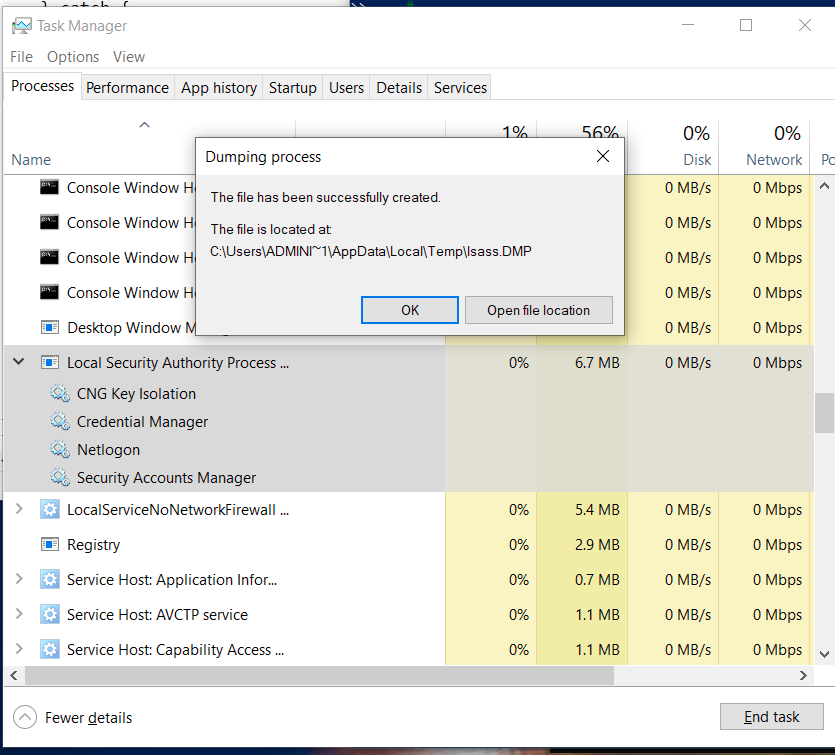The height and width of the screenshot is (755, 835).
Task: Close the Dumping process dialog with X
Action: coord(603,157)
